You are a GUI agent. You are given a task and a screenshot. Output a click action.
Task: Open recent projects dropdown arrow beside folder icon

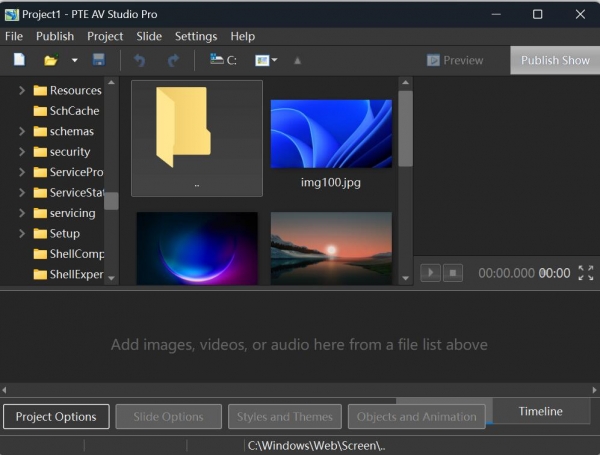click(75, 60)
